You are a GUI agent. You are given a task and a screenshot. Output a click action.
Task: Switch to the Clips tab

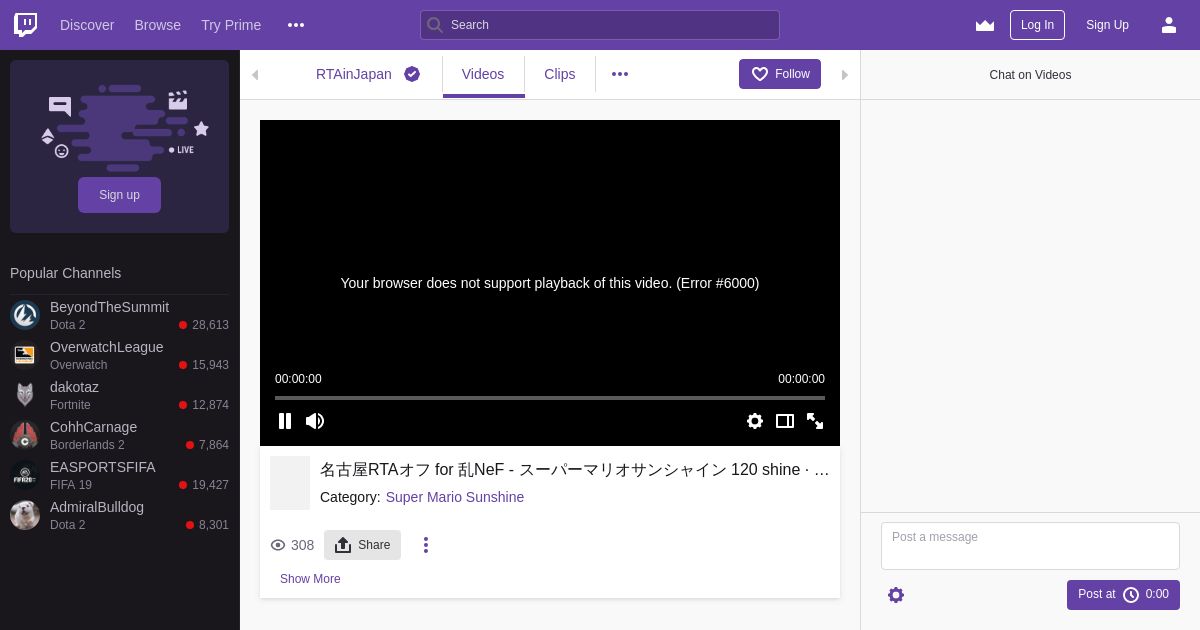pos(560,74)
